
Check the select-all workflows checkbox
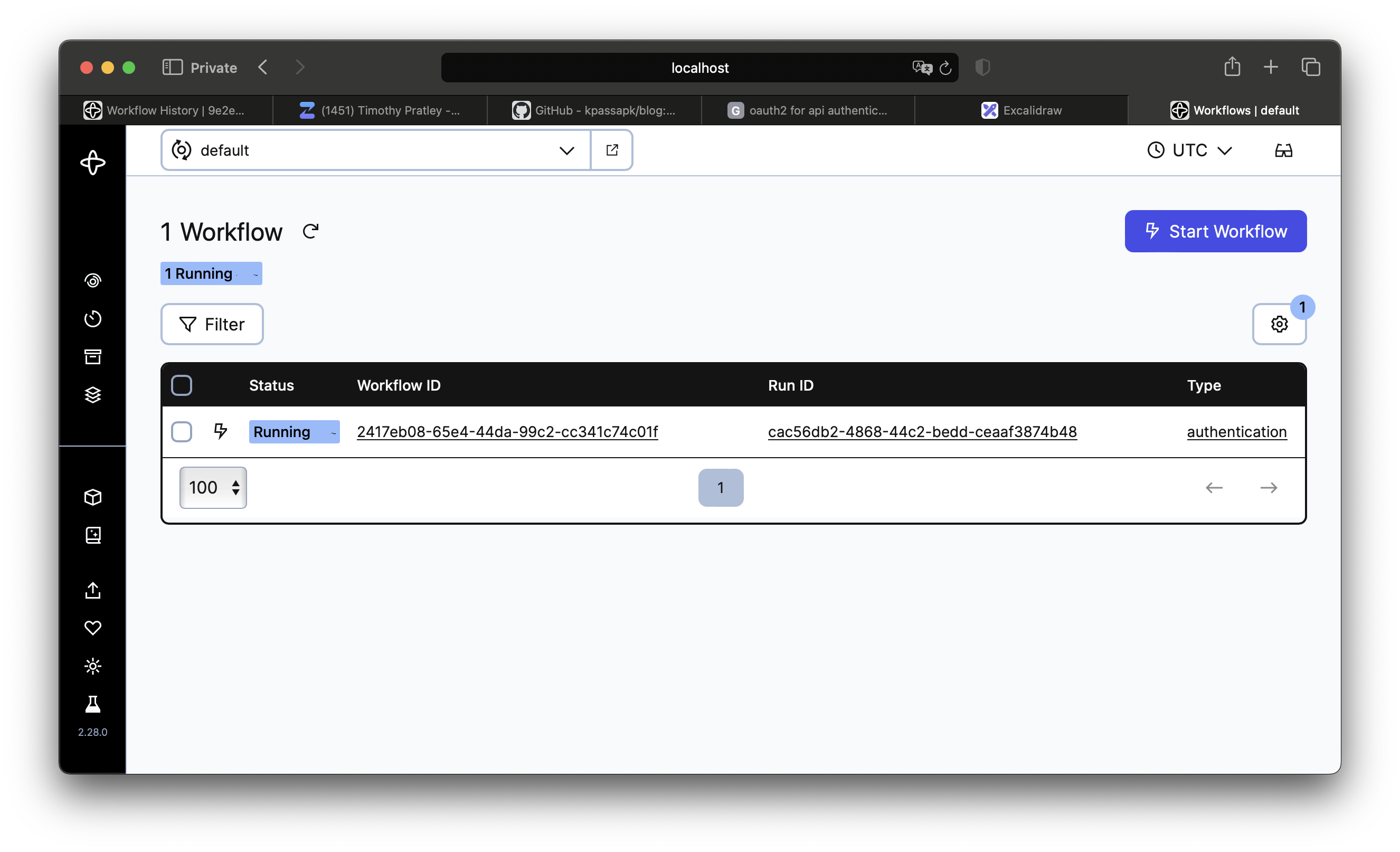(x=182, y=385)
